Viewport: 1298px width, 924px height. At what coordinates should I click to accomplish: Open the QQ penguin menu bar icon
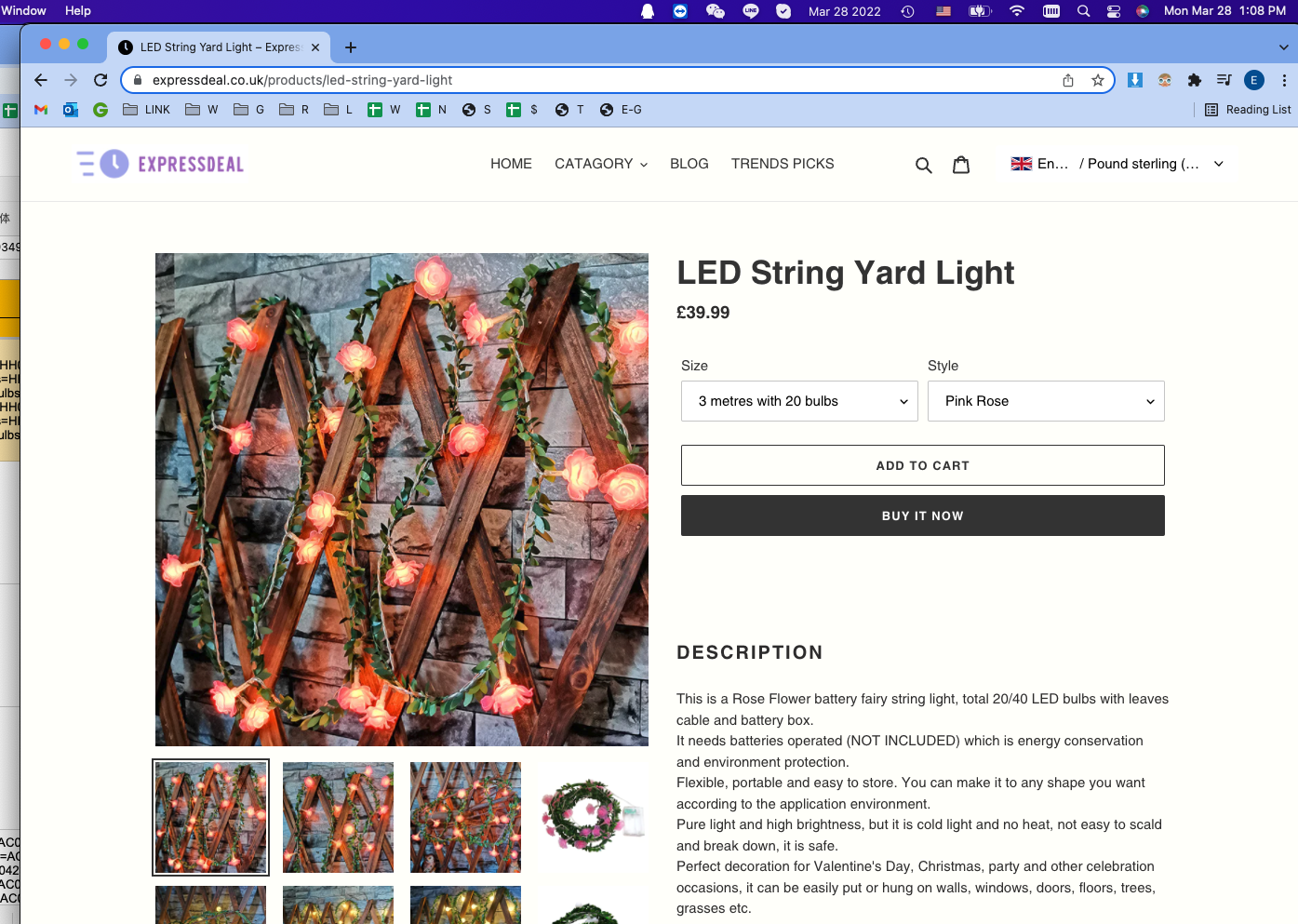coord(648,11)
